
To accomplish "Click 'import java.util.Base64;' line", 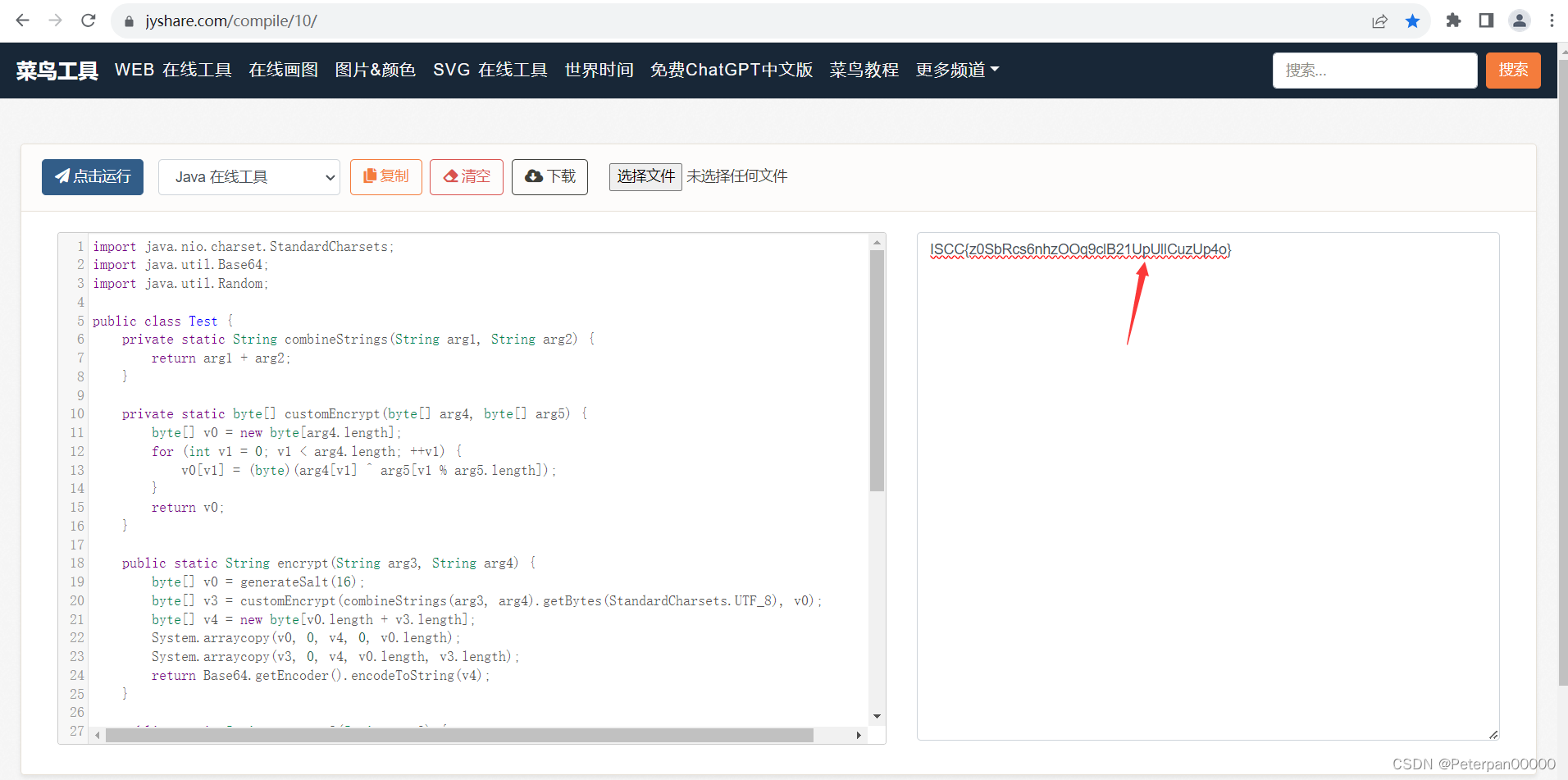I will coord(180,265).
